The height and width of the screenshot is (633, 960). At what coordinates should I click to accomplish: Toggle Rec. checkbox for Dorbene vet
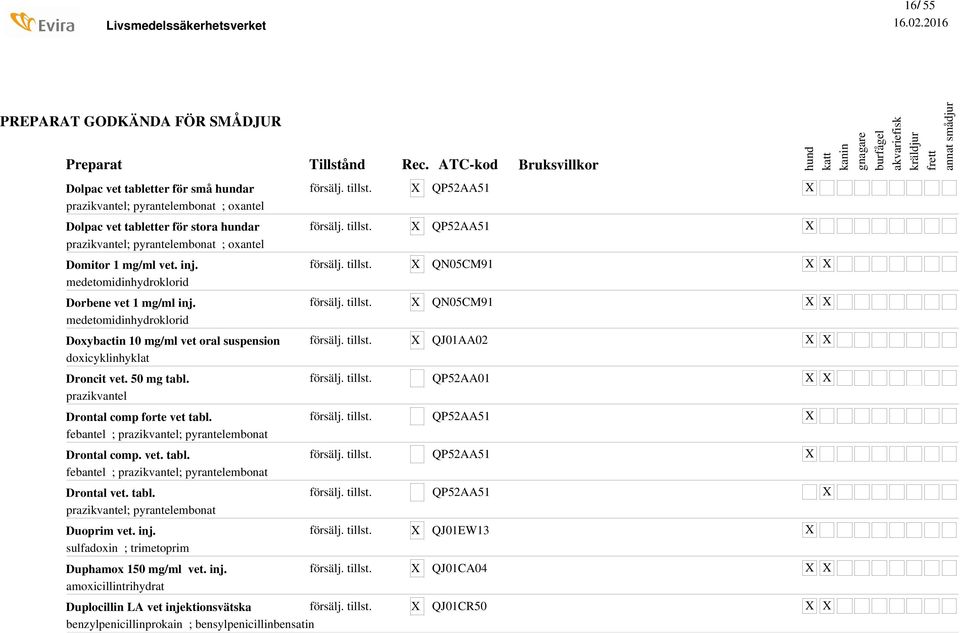416,302
